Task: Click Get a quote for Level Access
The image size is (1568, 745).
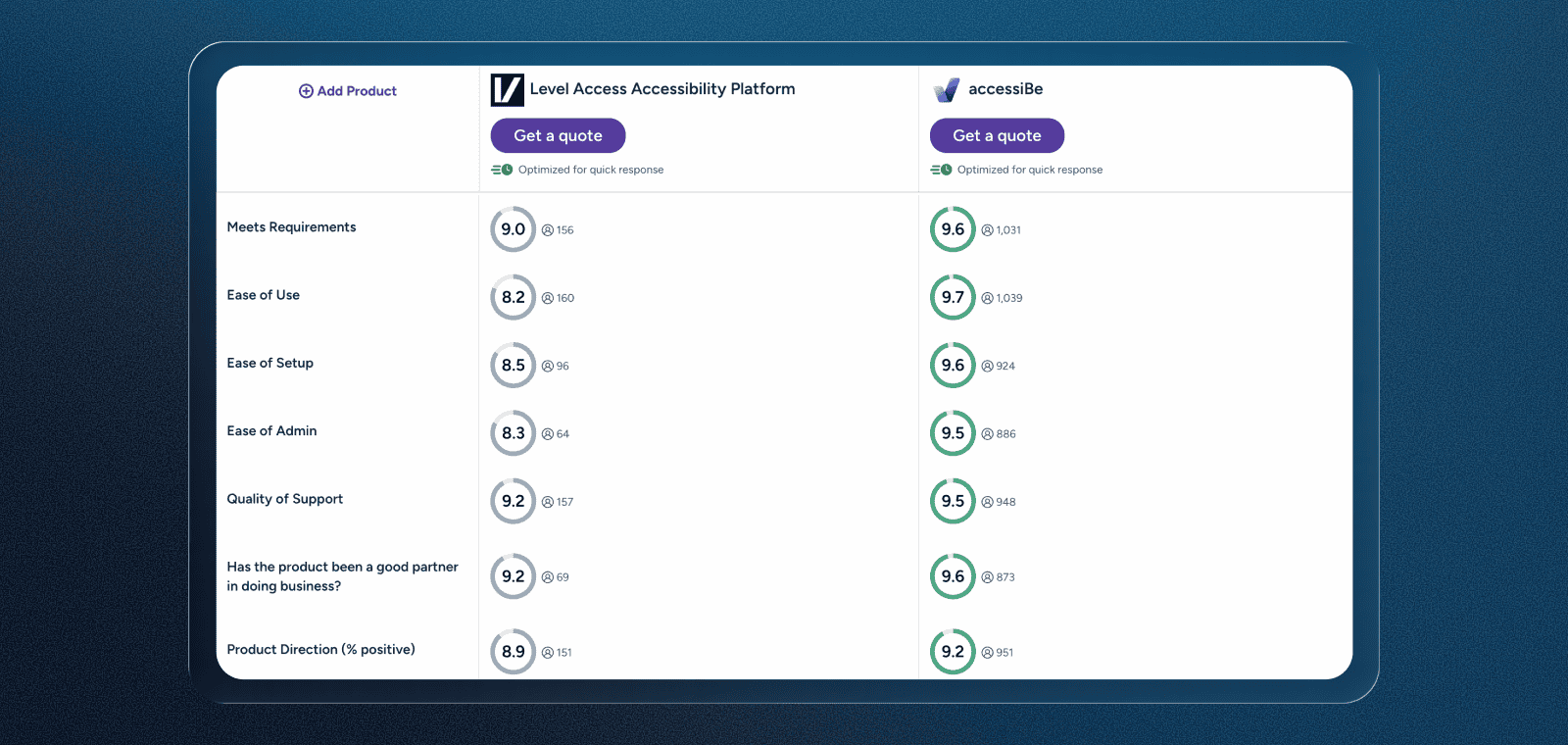Action: tap(558, 135)
